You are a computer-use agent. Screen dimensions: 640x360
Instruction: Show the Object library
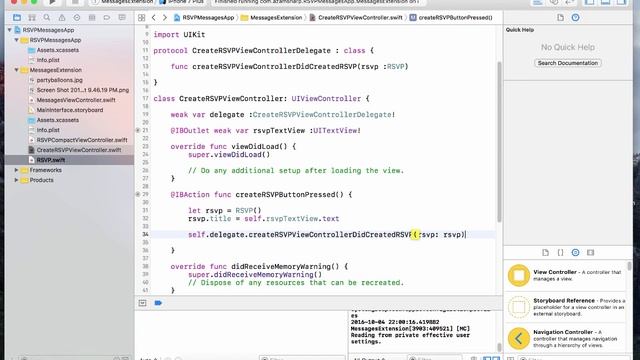pos(575,253)
